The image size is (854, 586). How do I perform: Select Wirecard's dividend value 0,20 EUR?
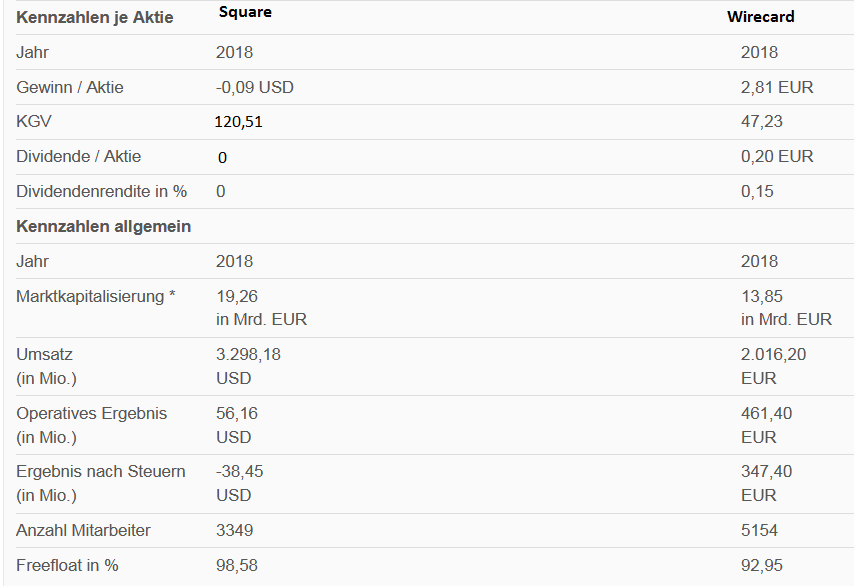click(777, 156)
